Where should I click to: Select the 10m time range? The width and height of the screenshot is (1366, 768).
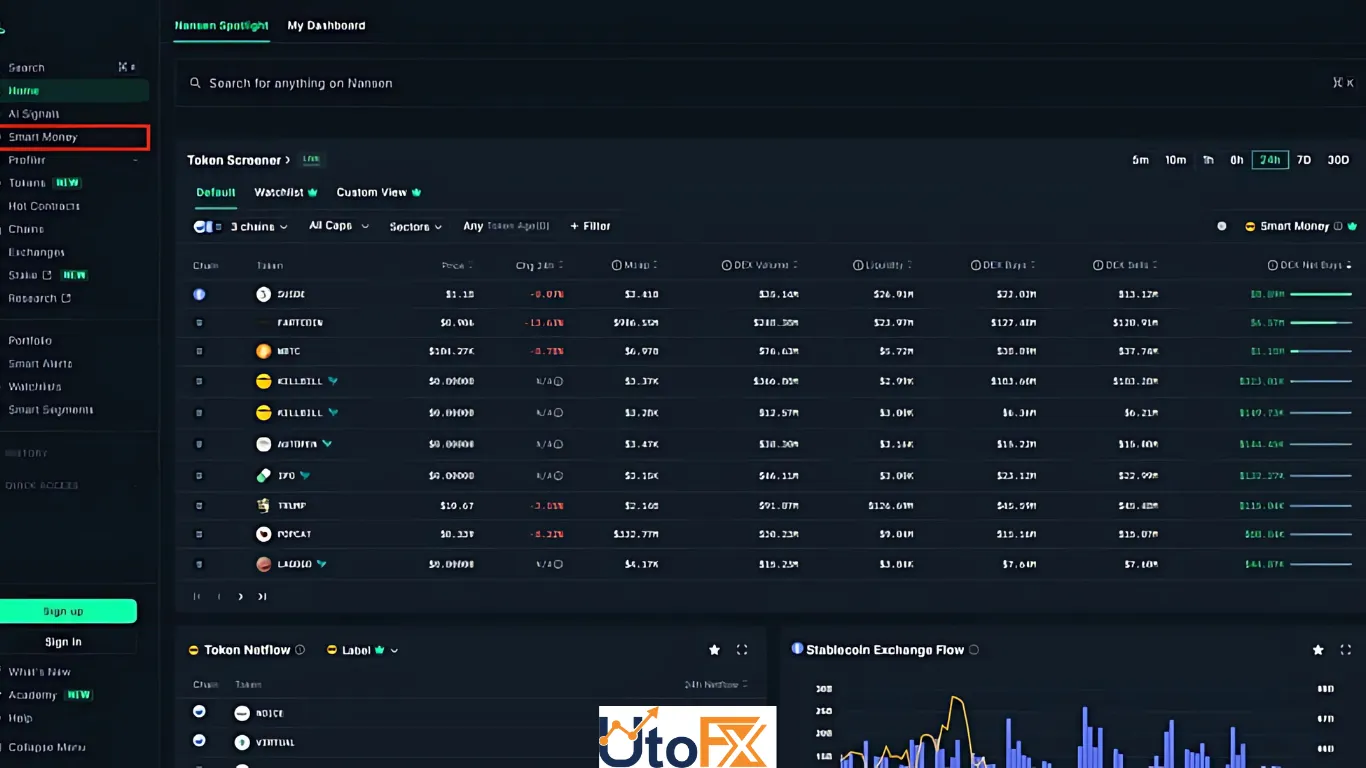click(1175, 160)
